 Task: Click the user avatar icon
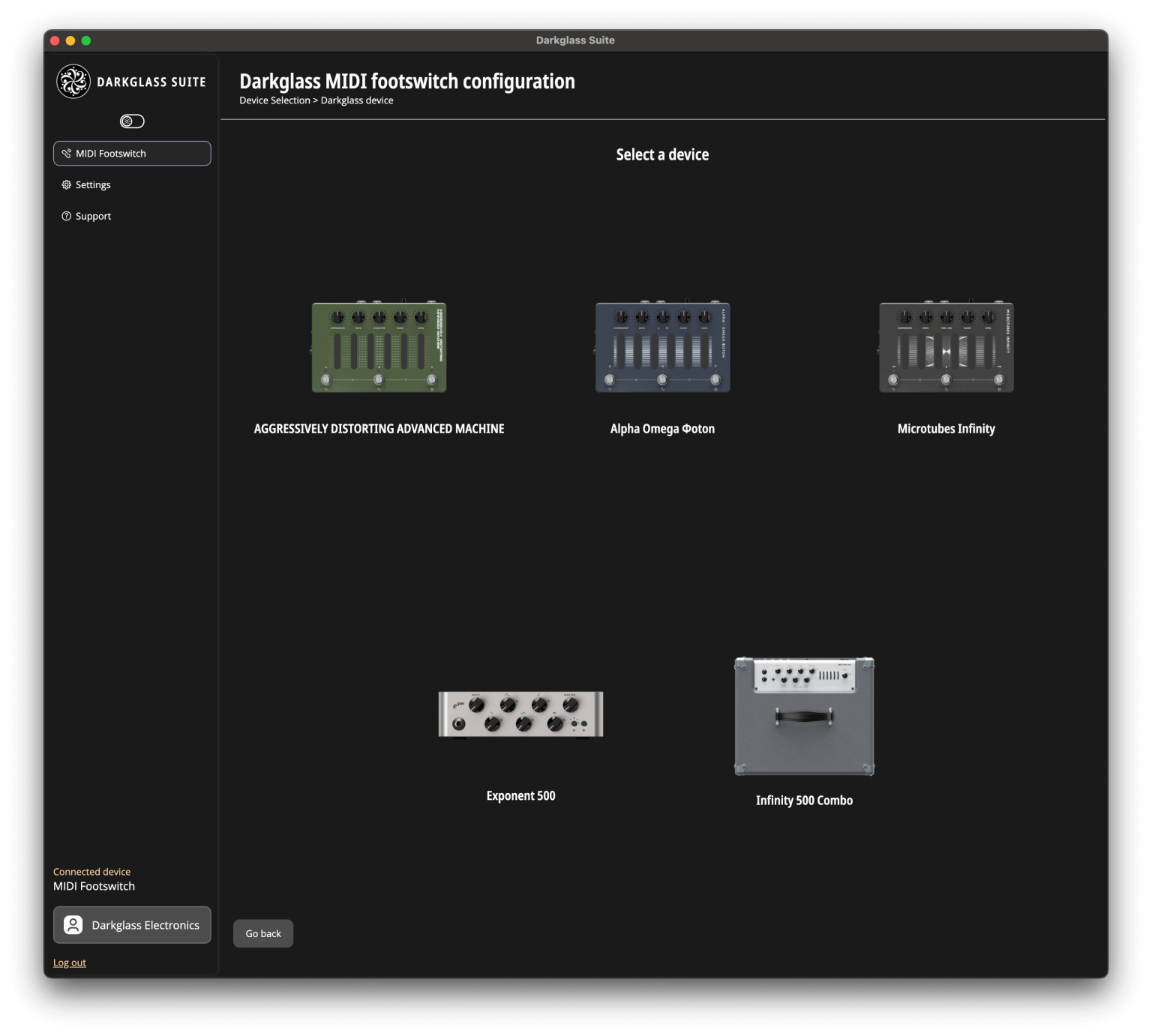(73, 926)
